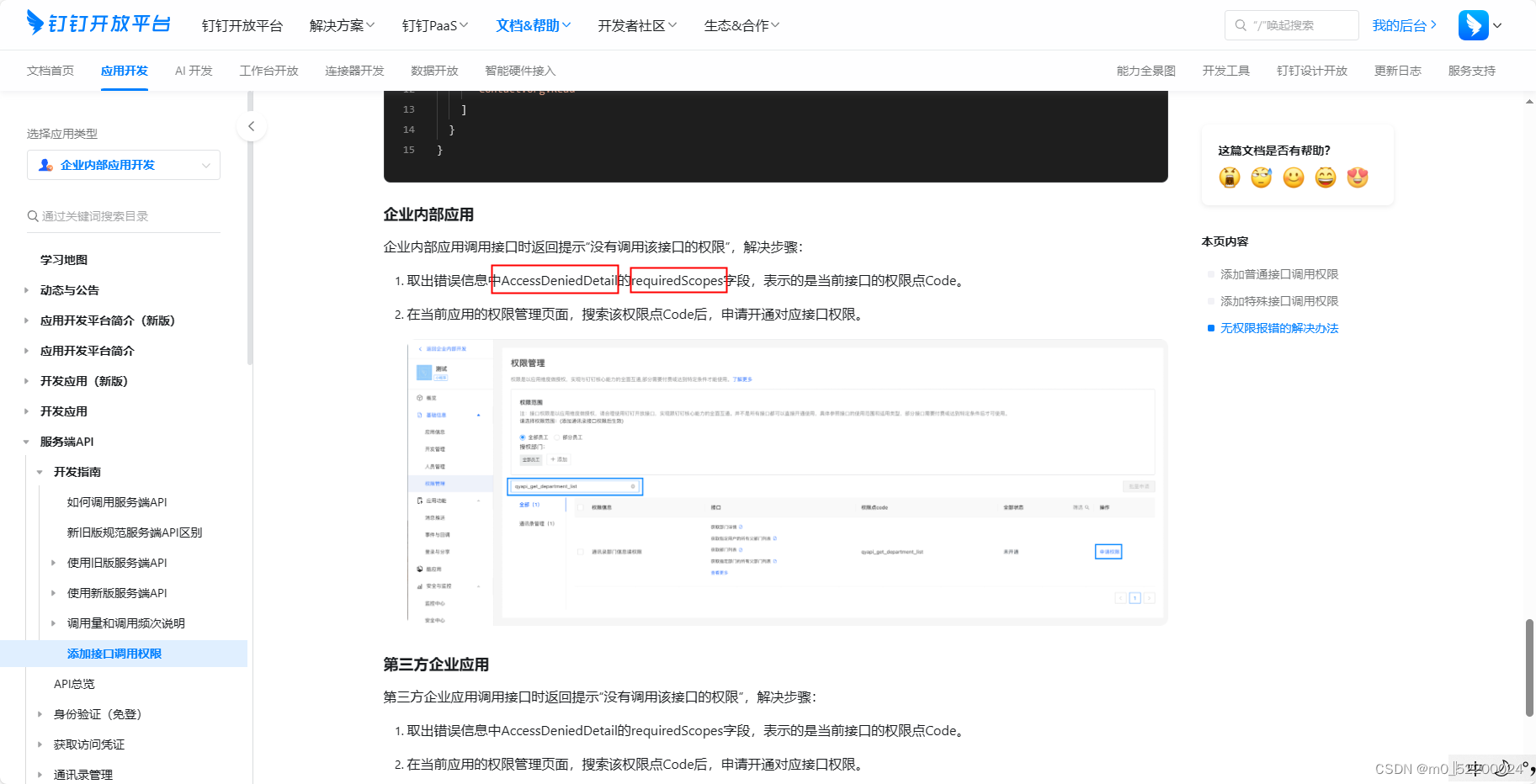
Task: Expand 调用量和调用频次说明 node
Action: (53, 623)
